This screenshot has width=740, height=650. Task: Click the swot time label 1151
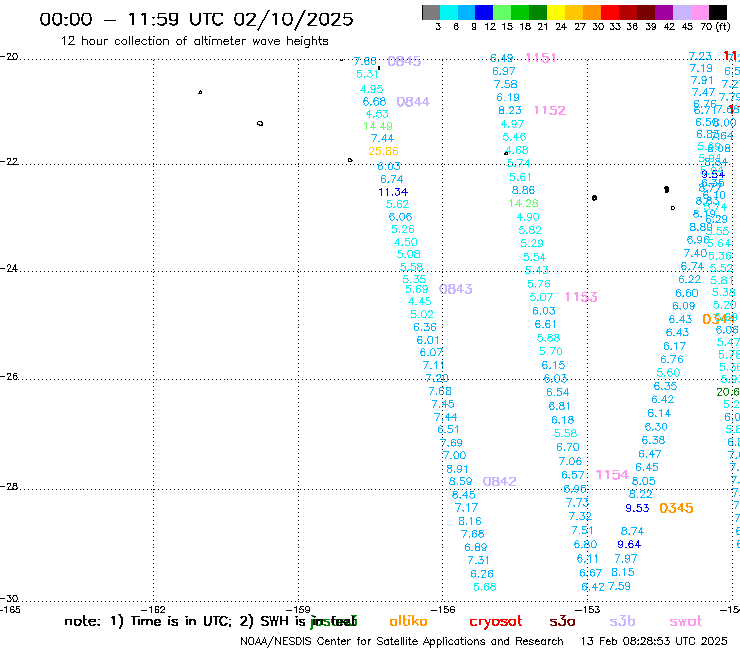pyautogui.click(x=541, y=58)
